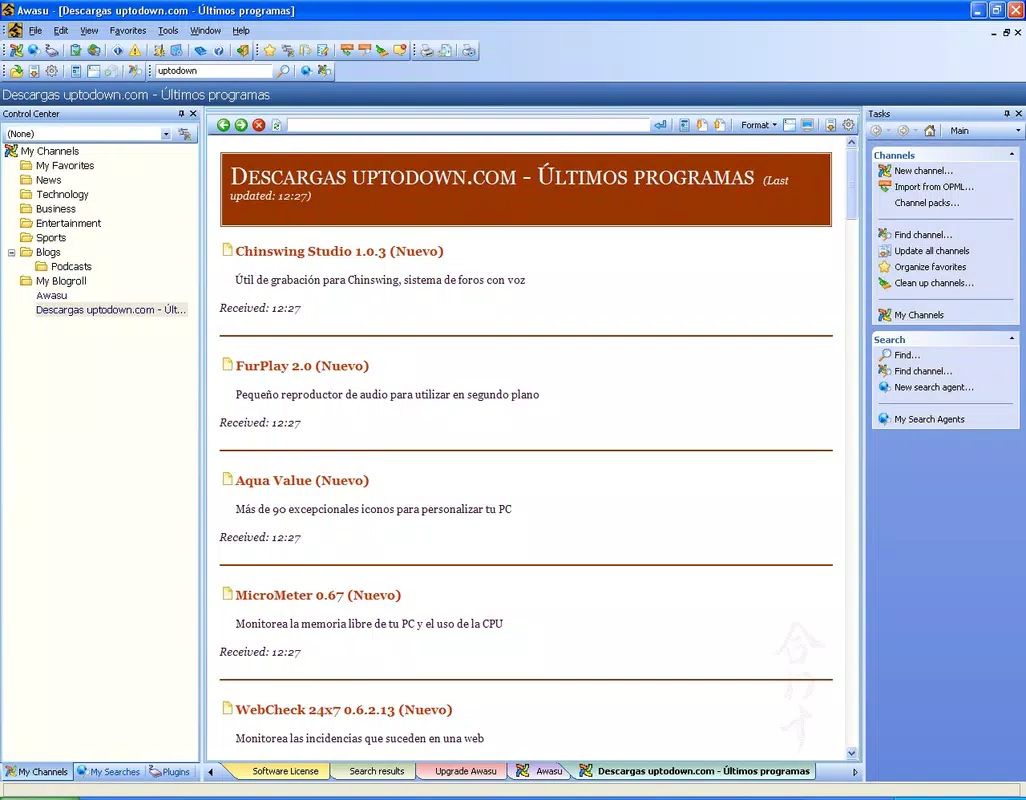Click the filter icon next to (None) dropdown
This screenshot has height=800, width=1026.
(185, 134)
